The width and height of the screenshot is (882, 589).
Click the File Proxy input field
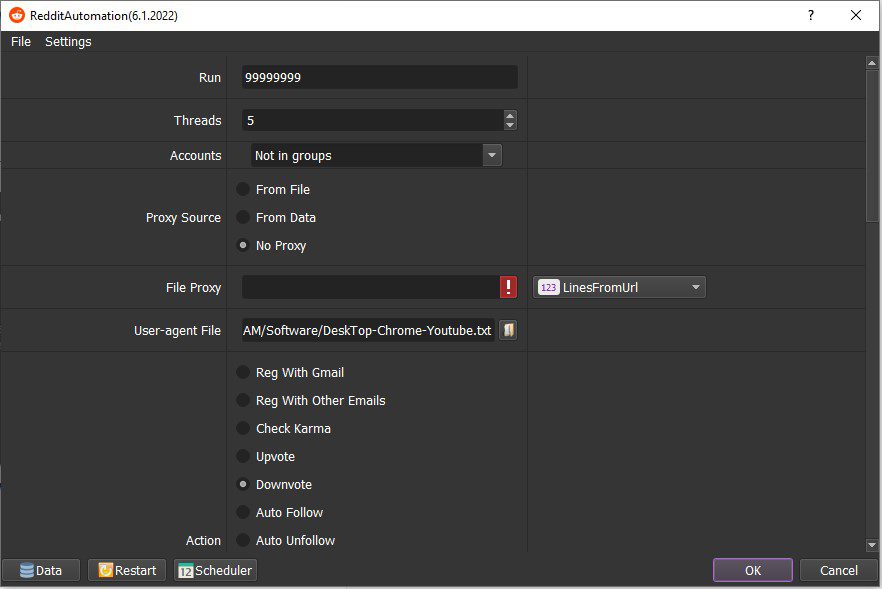tap(371, 287)
